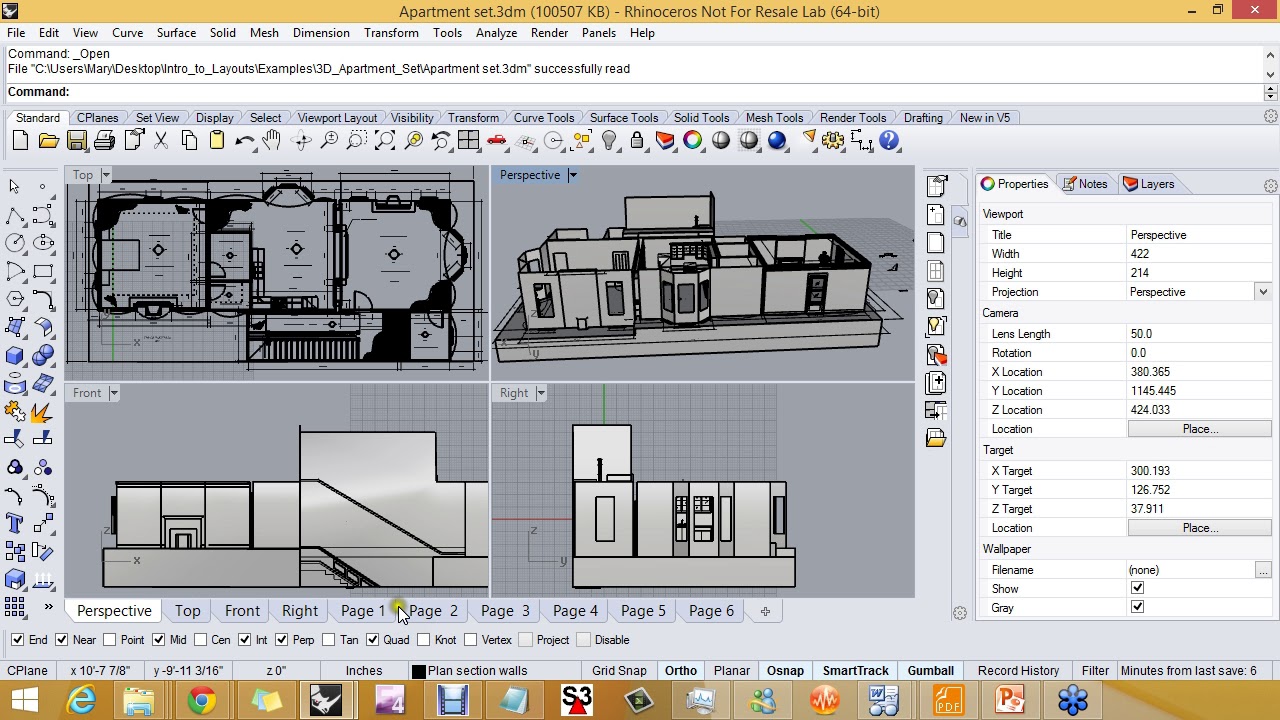This screenshot has height=720, width=1280.
Task: Toggle the Quad osnap checkbox
Action: pos(373,640)
